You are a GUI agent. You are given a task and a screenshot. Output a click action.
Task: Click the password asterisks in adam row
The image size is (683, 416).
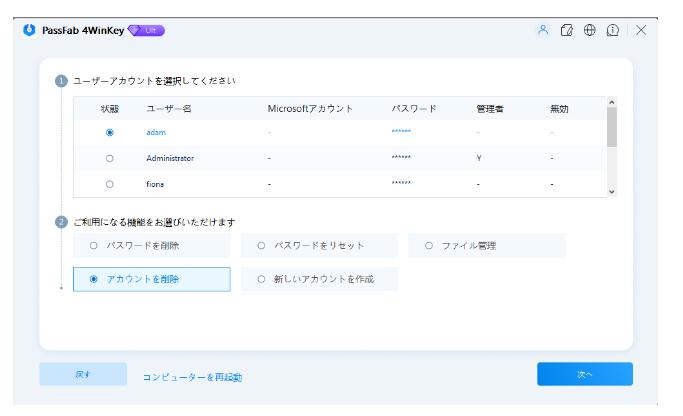pos(401,131)
